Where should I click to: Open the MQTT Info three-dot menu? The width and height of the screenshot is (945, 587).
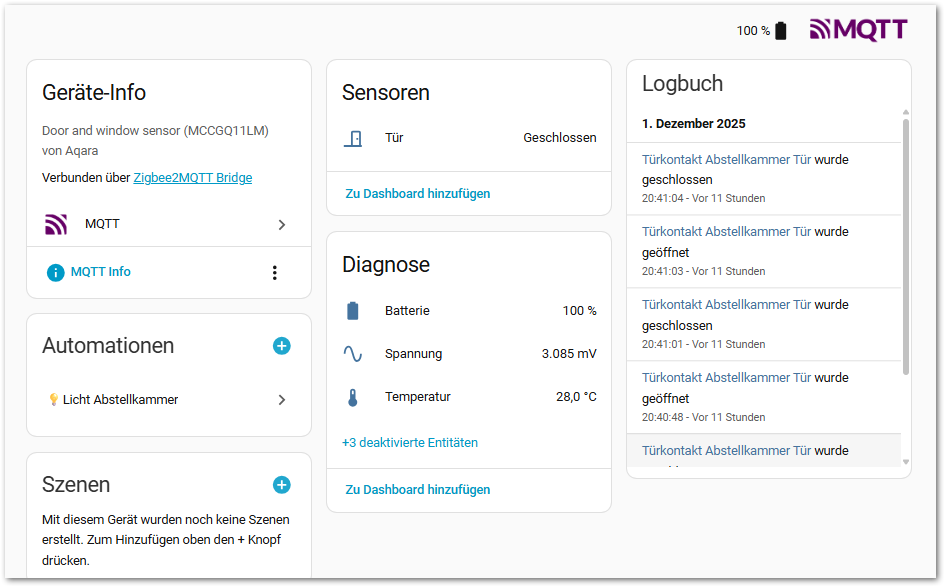click(x=275, y=272)
